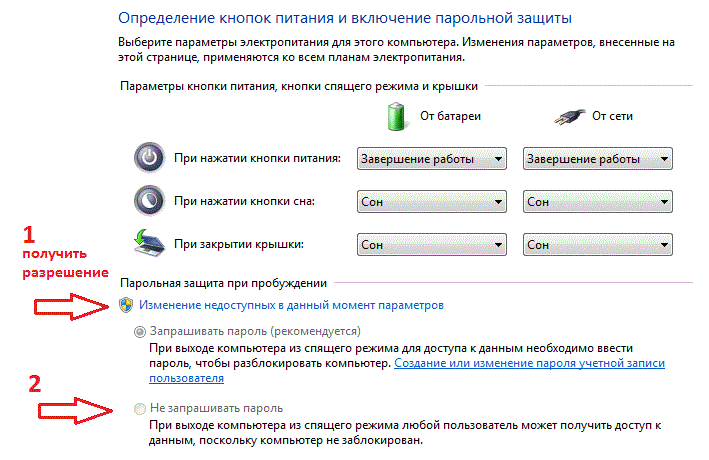Click the red arrow marked 1
The height and width of the screenshot is (460, 709).
point(71,307)
